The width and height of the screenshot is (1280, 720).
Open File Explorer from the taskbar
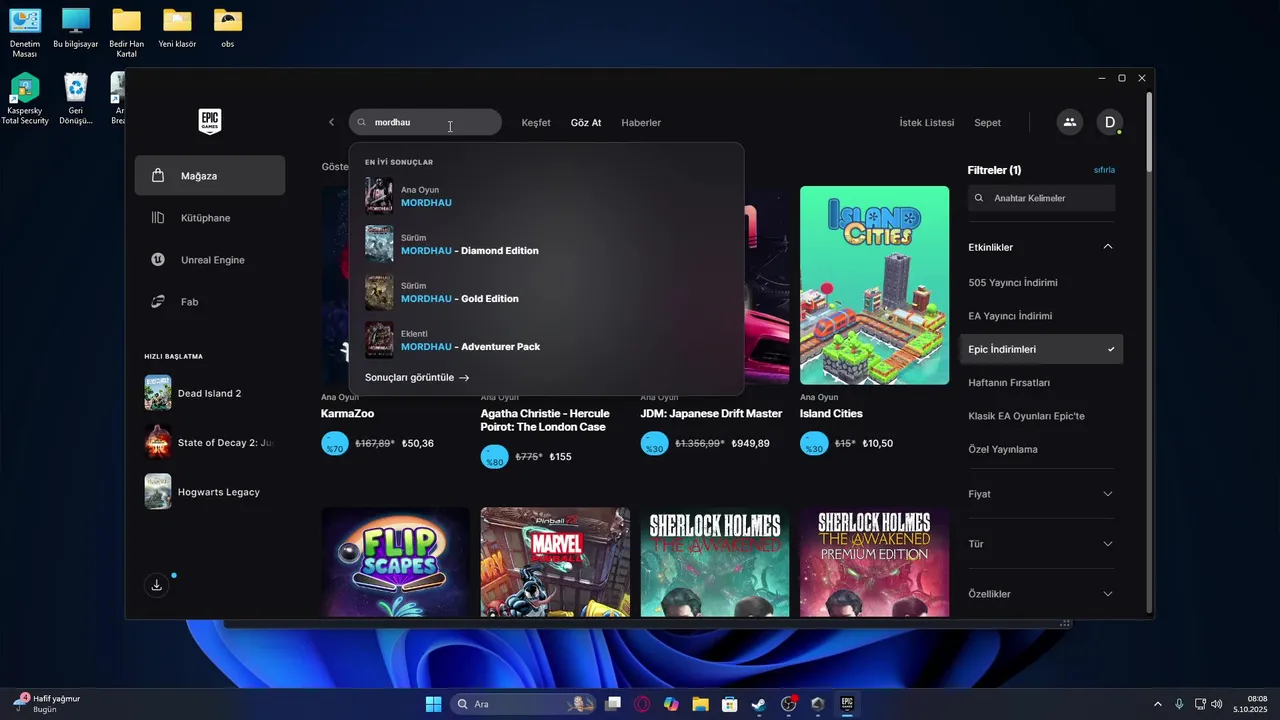pyautogui.click(x=700, y=704)
